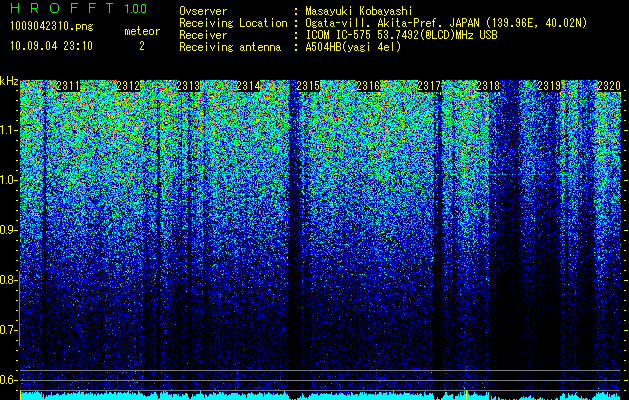Select the filename 1009042310.png
Viewport: 629px width, 400px height.
[x=51, y=26]
